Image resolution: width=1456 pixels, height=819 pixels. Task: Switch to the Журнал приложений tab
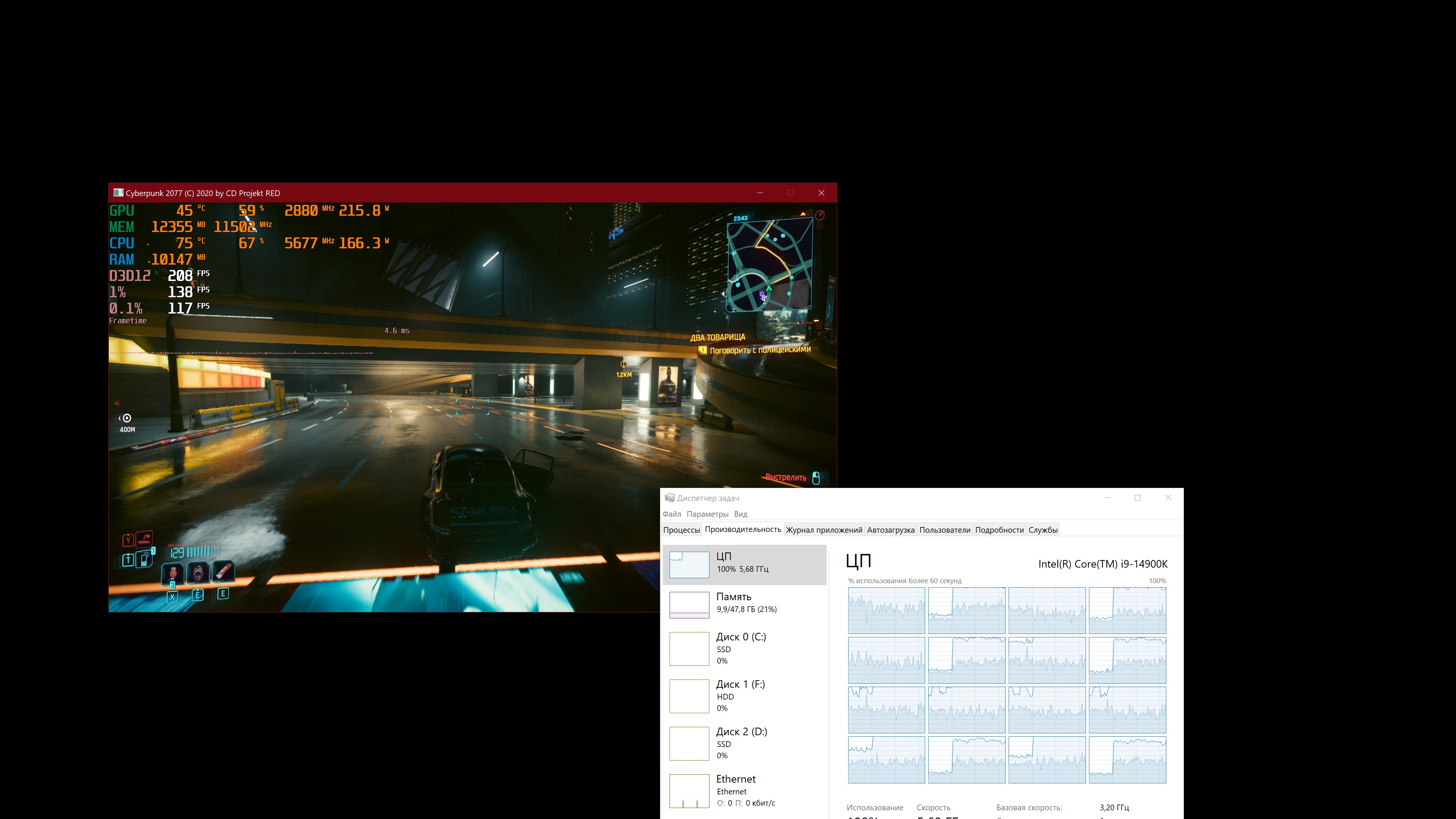(x=824, y=530)
